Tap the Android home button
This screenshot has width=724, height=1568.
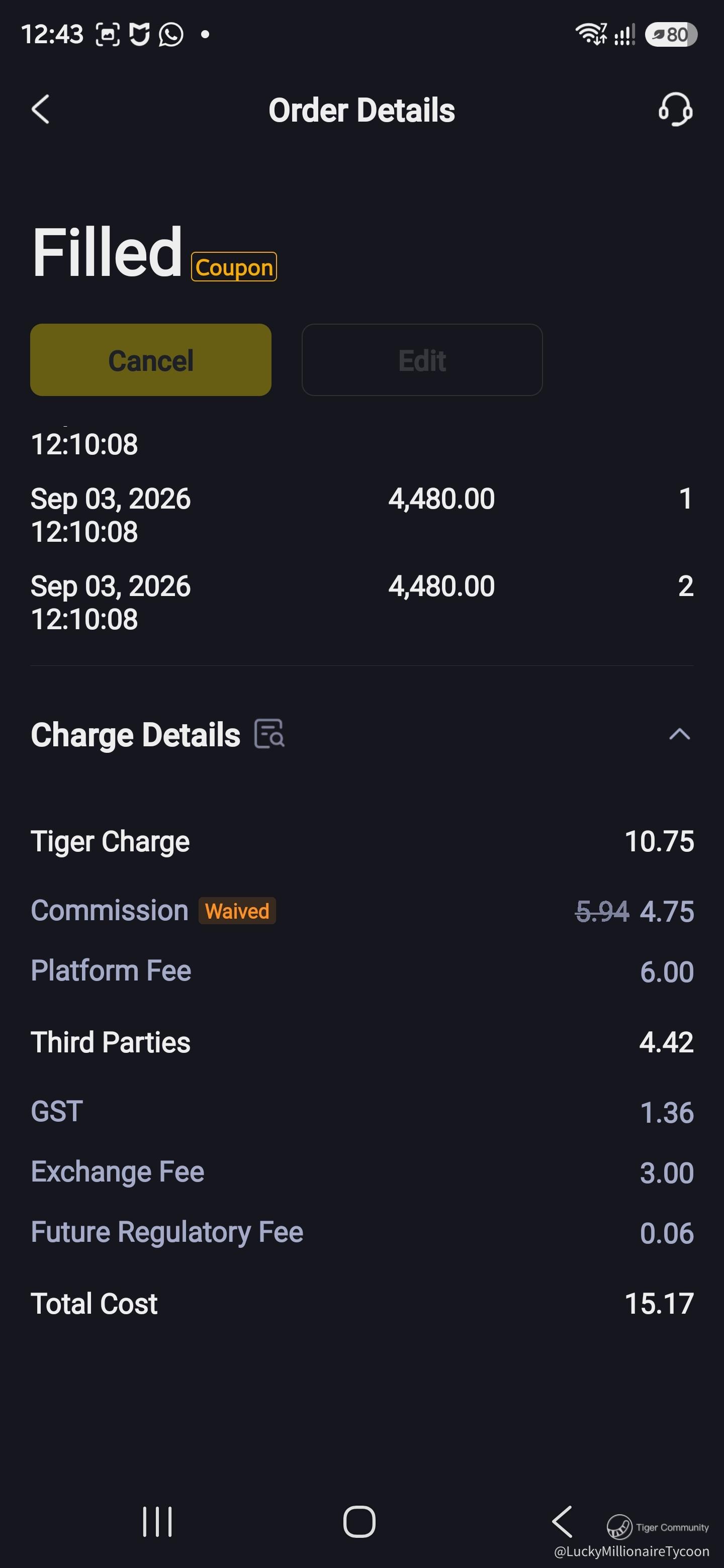[x=359, y=1522]
